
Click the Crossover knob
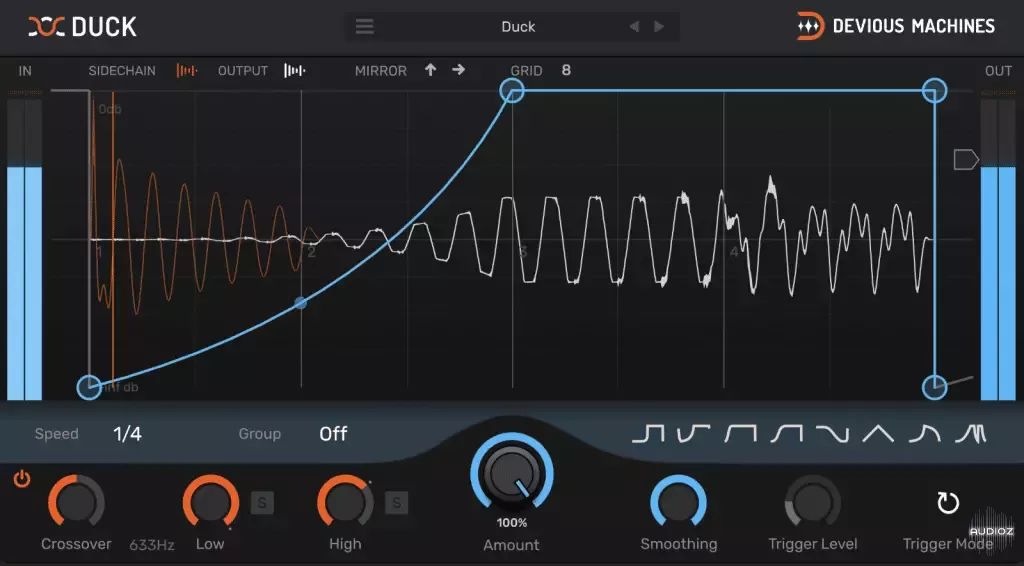coord(76,501)
